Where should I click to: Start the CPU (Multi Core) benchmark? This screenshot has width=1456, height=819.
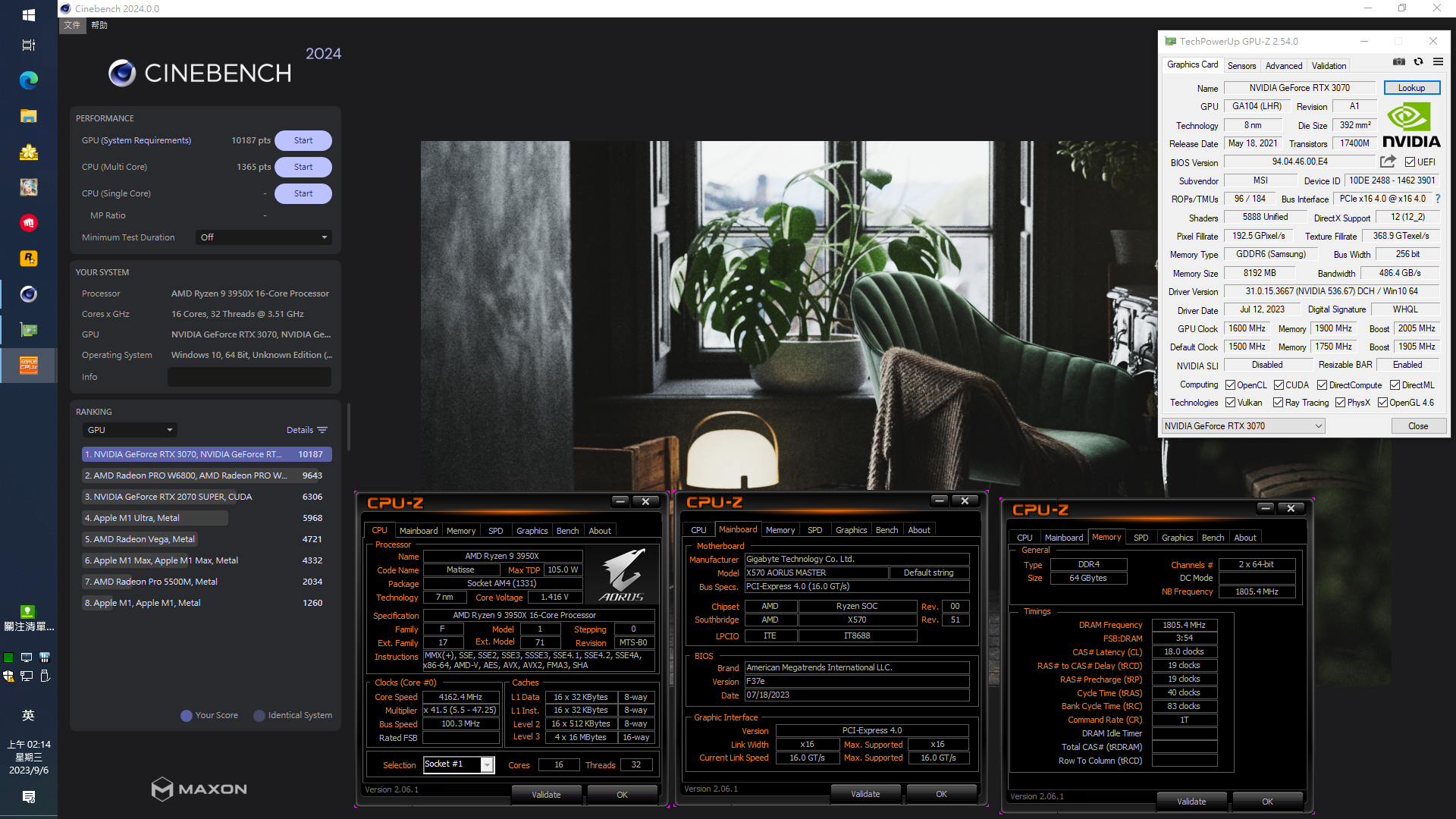pyautogui.click(x=303, y=167)
